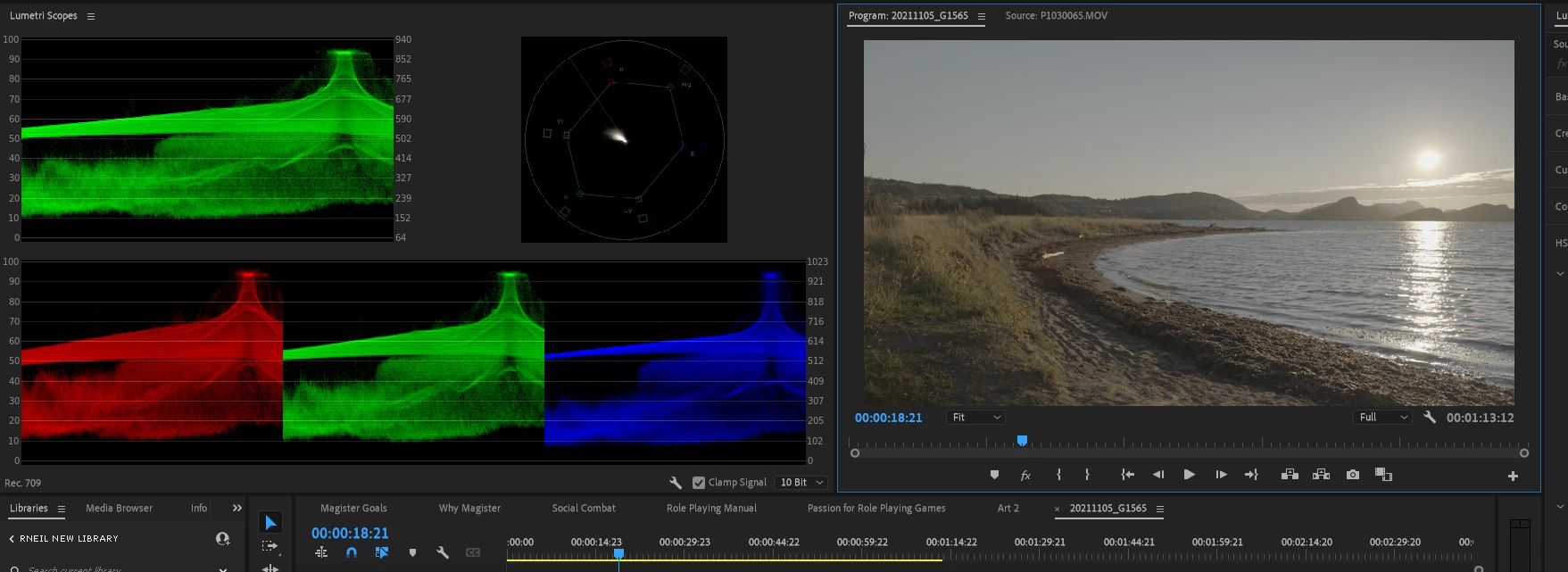Click the Libraries tab
The image size is (1568, 572).
[29, 509]
